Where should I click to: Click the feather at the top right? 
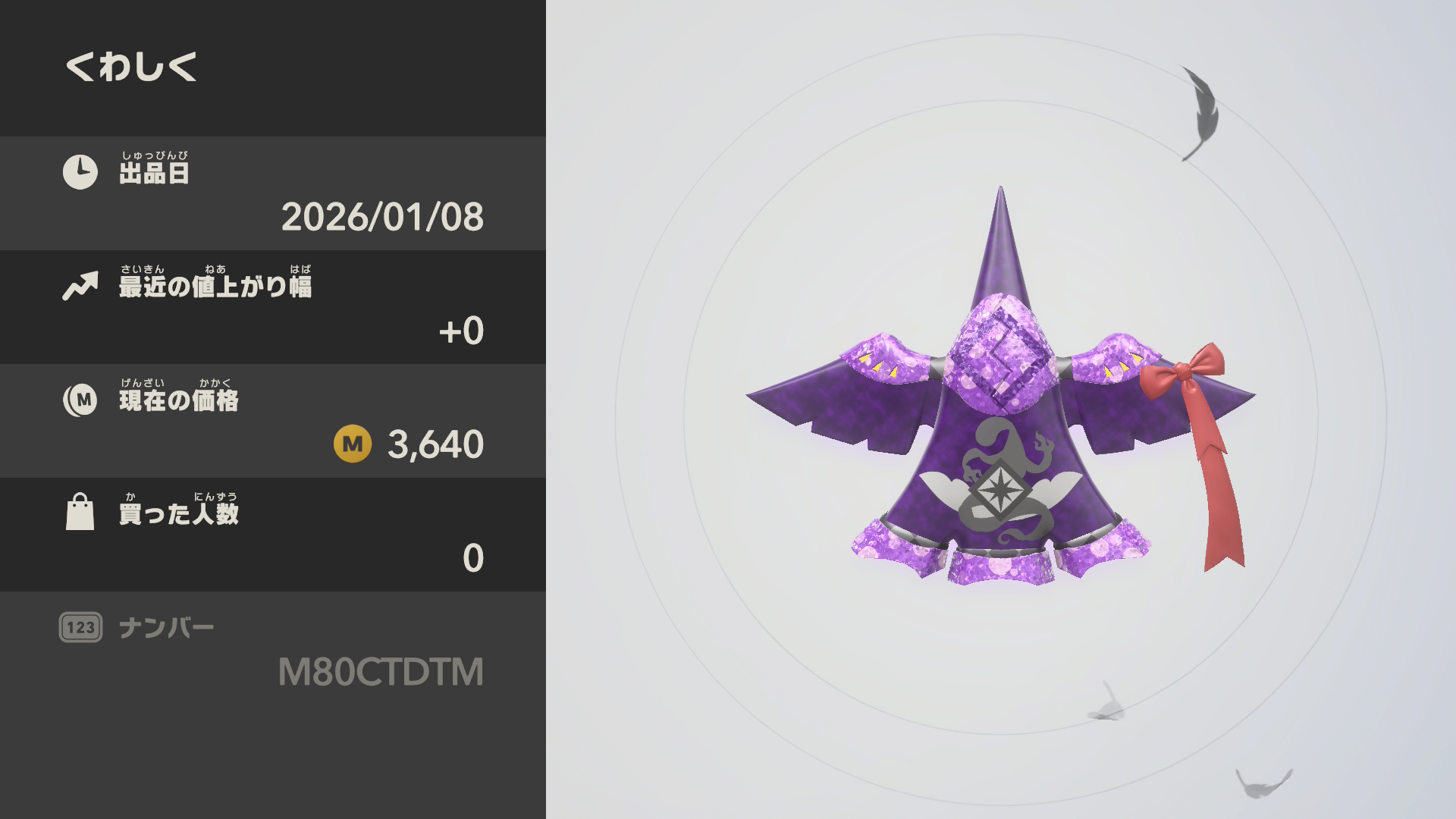point(1201,114)
